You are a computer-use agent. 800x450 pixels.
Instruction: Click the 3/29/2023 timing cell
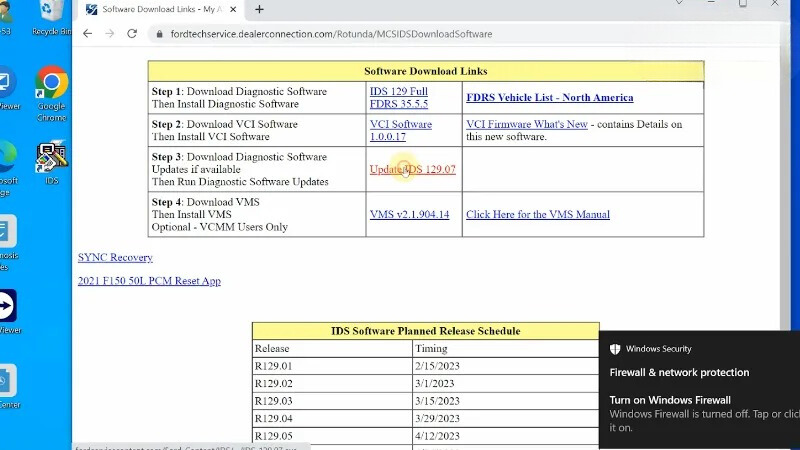(x=505, y=418)
